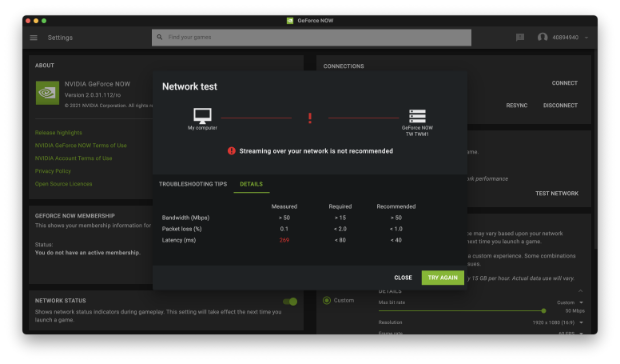
Task: Click the GeForce NOW title bar icon
Action: click(290, 21)
